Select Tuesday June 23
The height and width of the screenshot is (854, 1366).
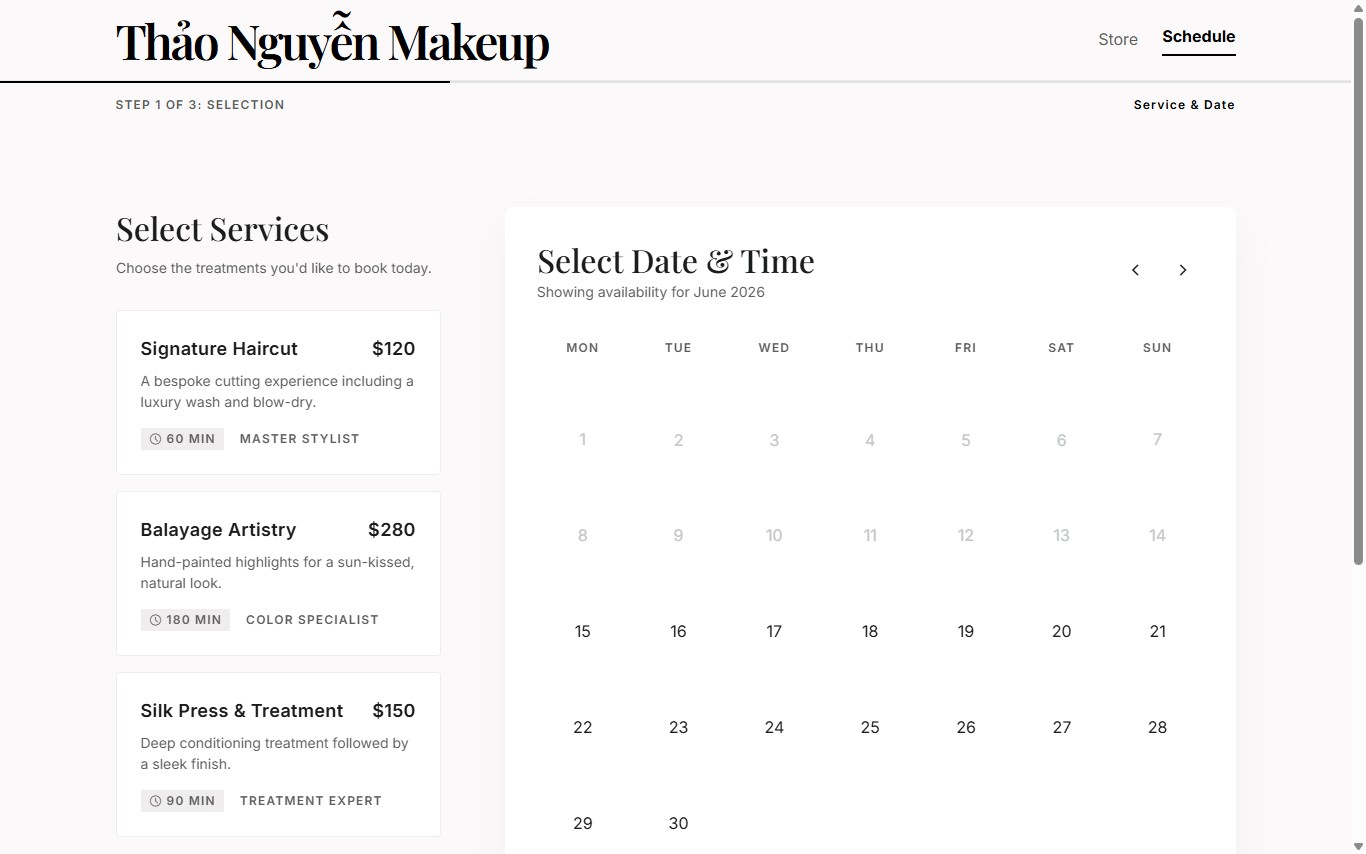point(678,727)
